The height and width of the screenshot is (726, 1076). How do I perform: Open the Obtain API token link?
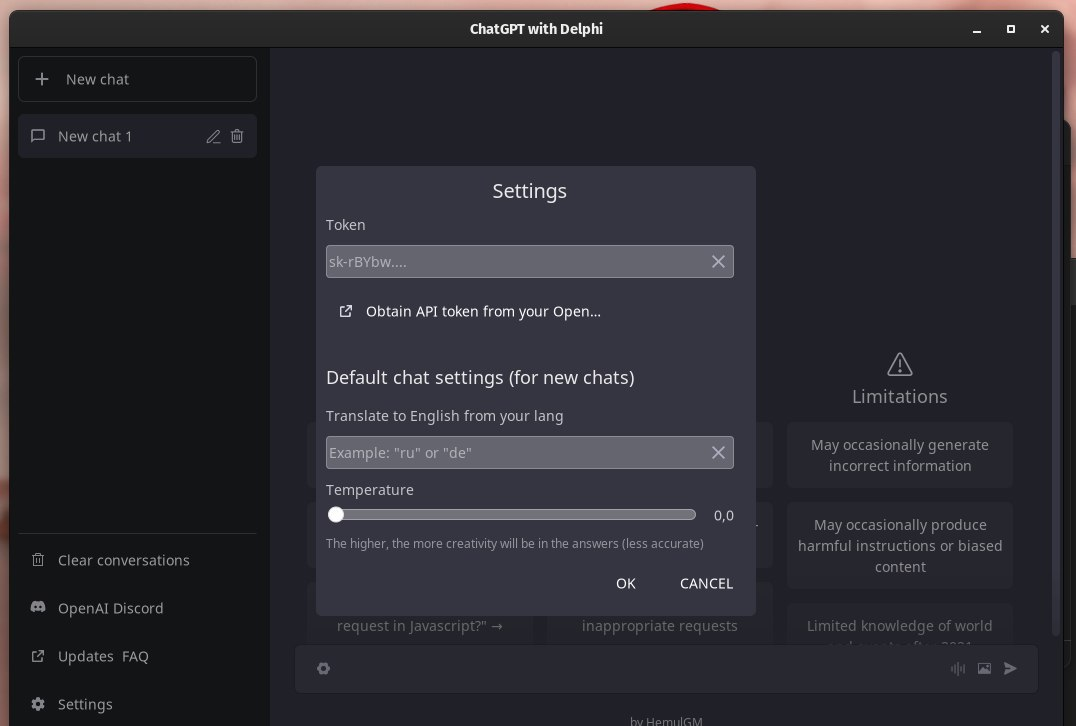click(x=483, y=311)
